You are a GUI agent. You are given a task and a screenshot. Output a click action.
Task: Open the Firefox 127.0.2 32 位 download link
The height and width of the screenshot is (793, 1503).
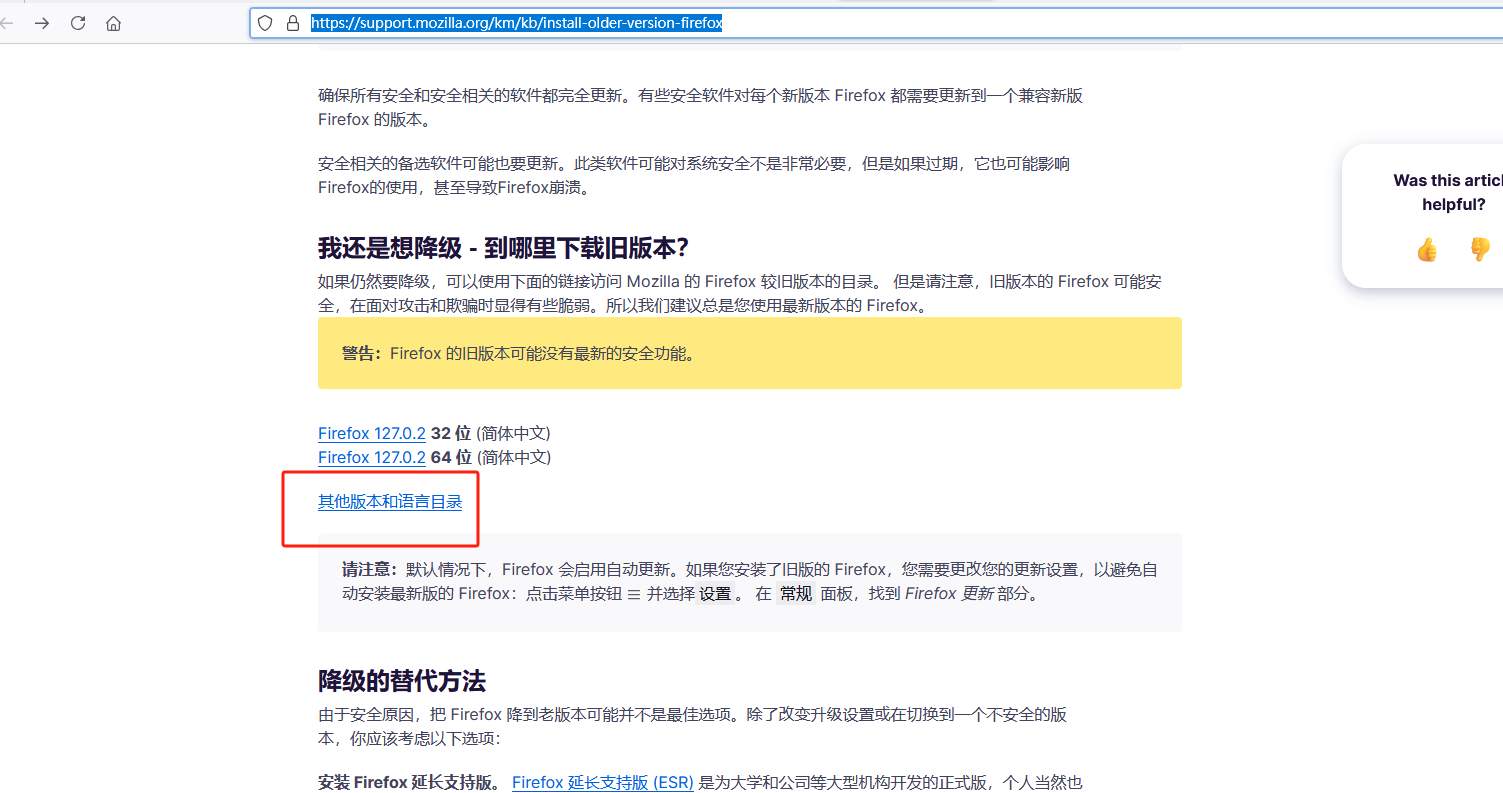coord(372,433)
